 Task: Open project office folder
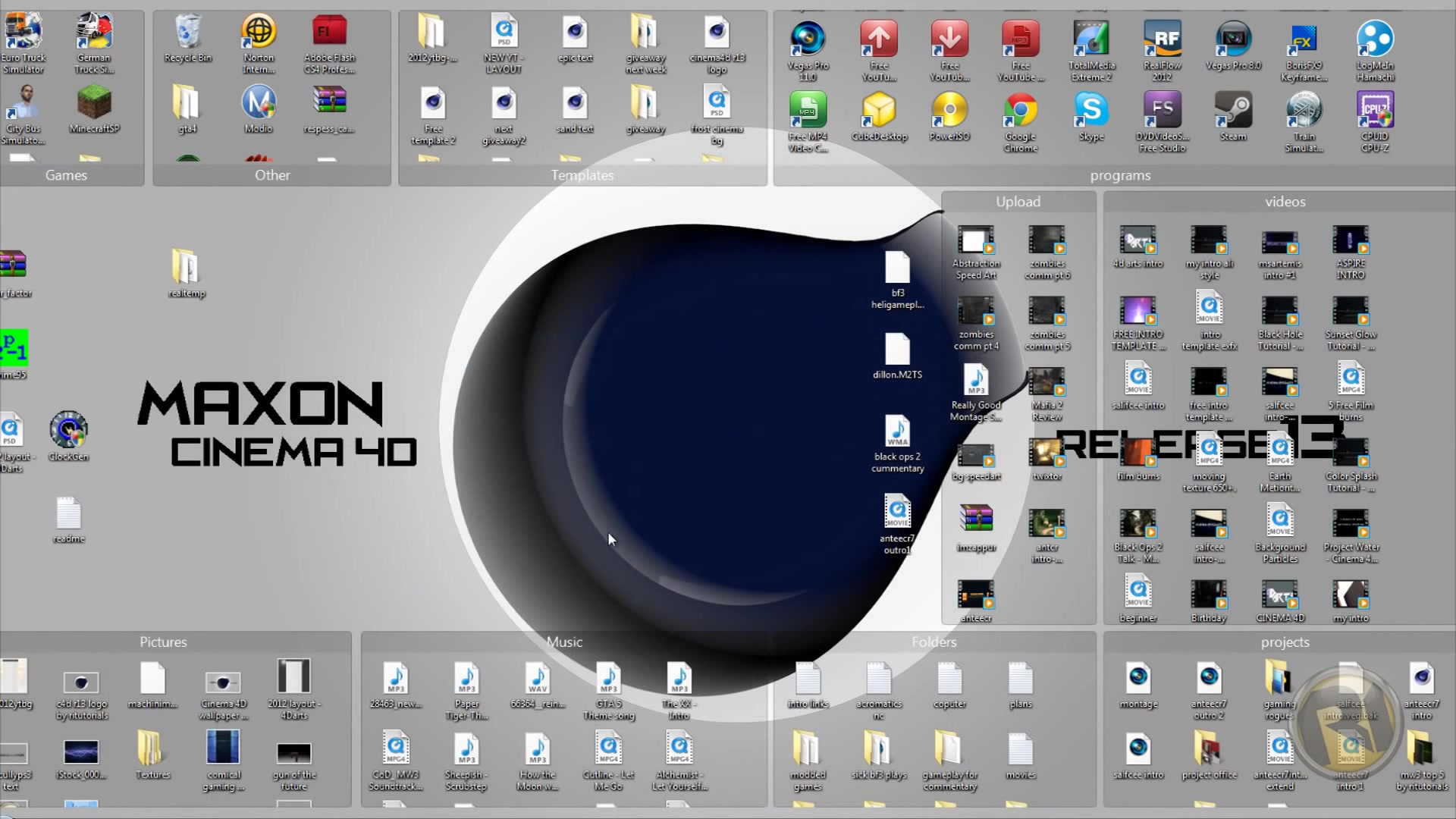[x=1209, y=755]
